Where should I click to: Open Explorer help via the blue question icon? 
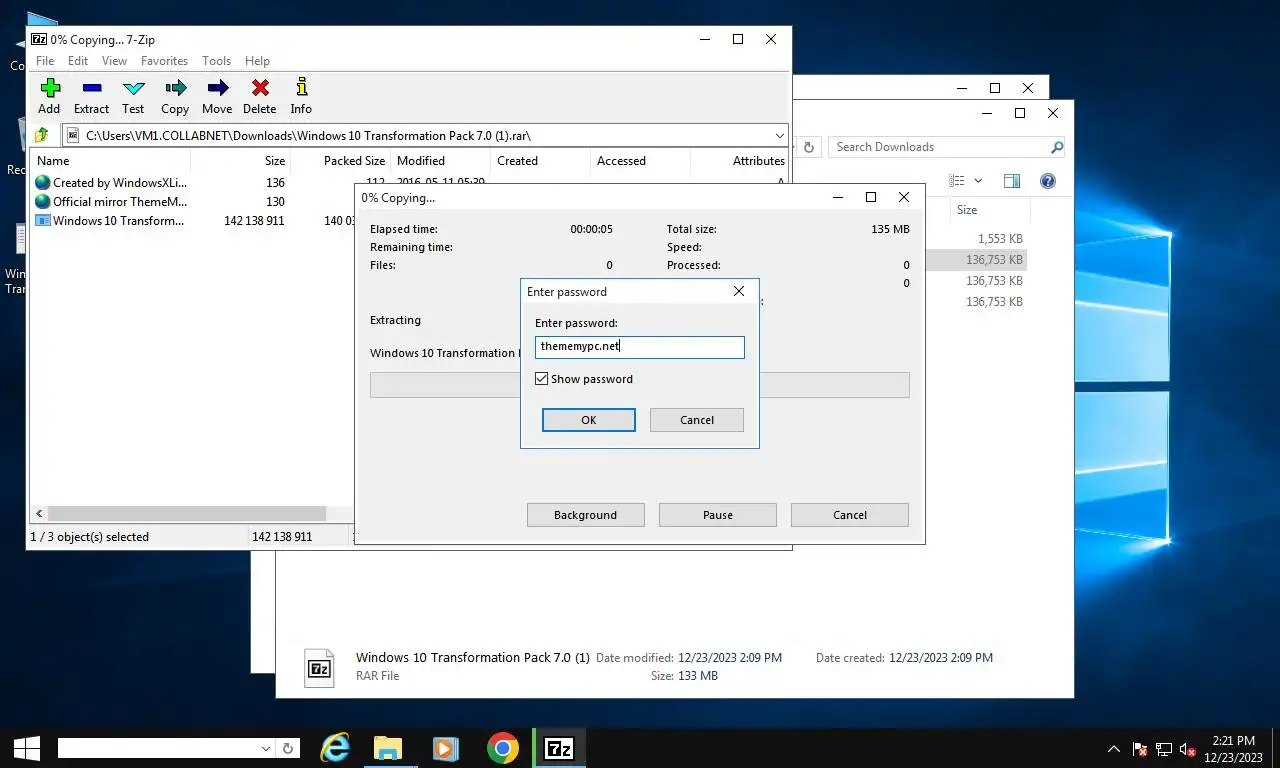[1047, 181]
